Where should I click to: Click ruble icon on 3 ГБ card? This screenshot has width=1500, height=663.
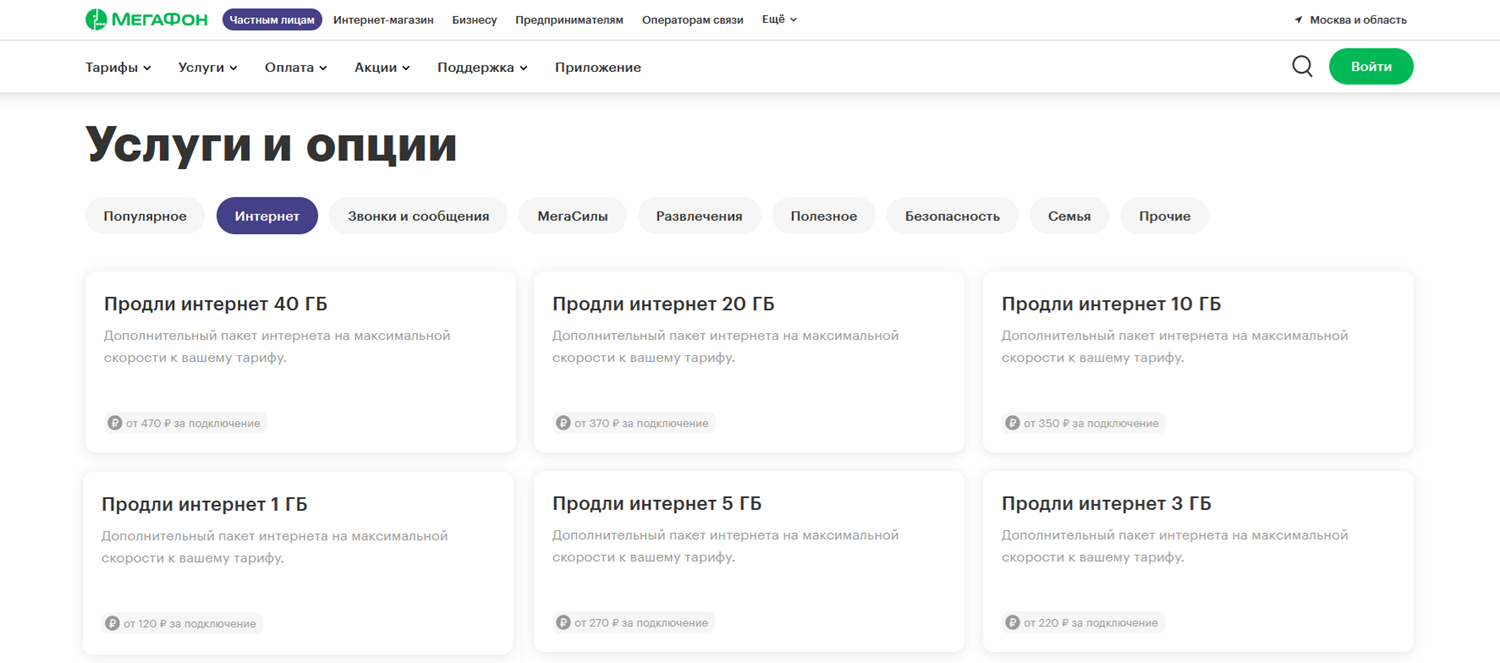coord(1013,622)
